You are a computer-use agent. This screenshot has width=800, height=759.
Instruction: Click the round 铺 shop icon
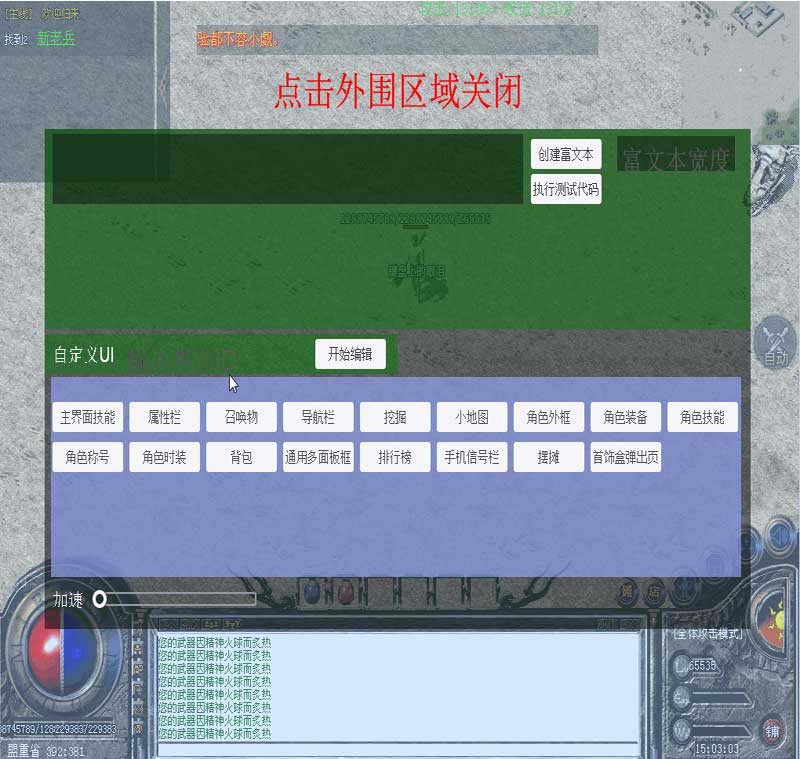[x=773, y=729]
